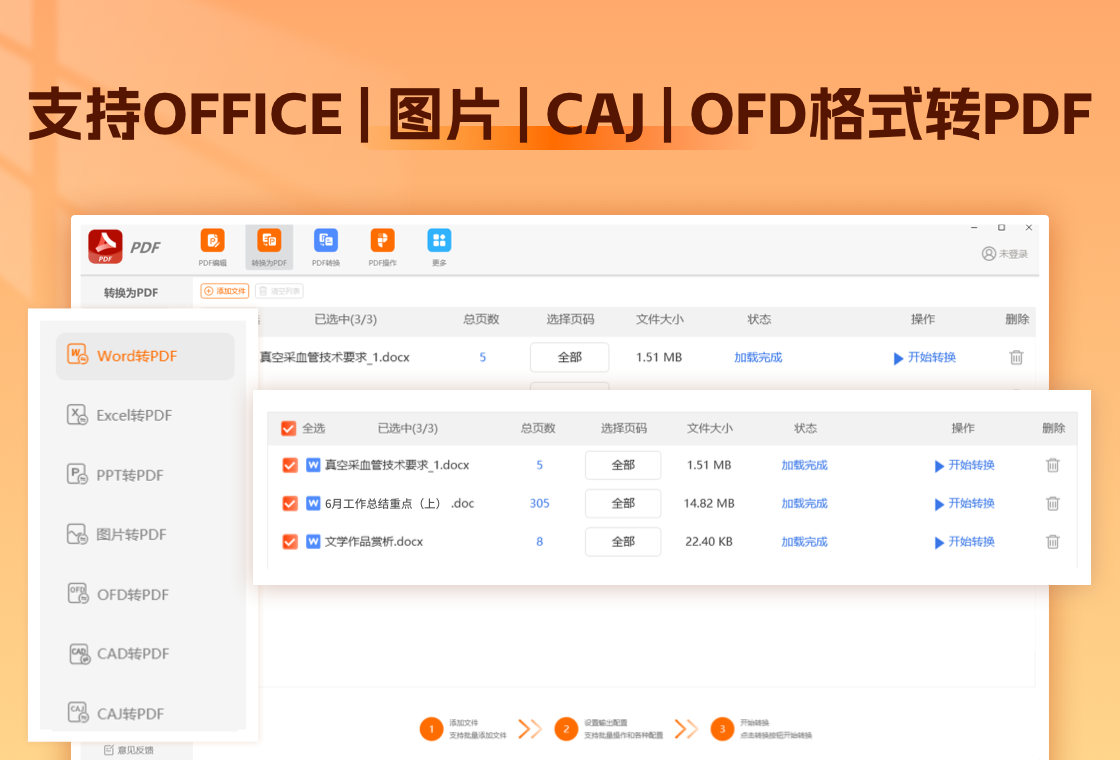Click page count 305
The image size is (1120, 760).
click(539, 504)
